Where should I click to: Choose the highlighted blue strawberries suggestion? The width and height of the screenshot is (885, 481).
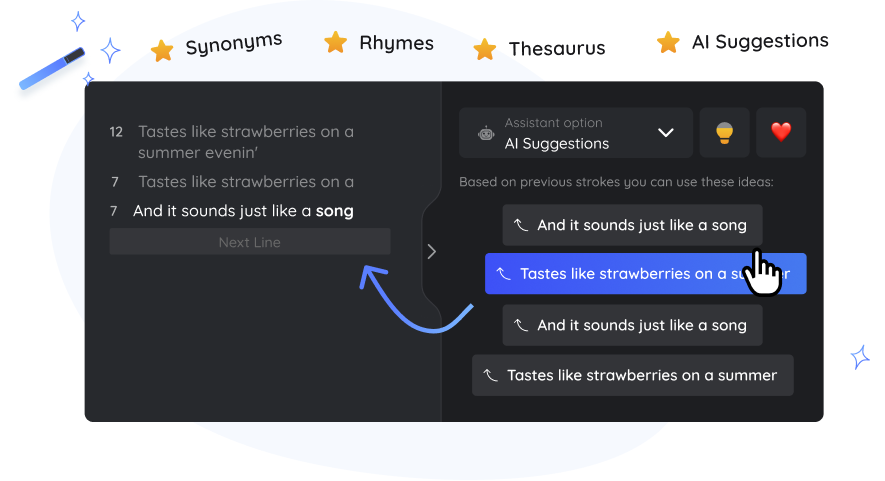646,274
